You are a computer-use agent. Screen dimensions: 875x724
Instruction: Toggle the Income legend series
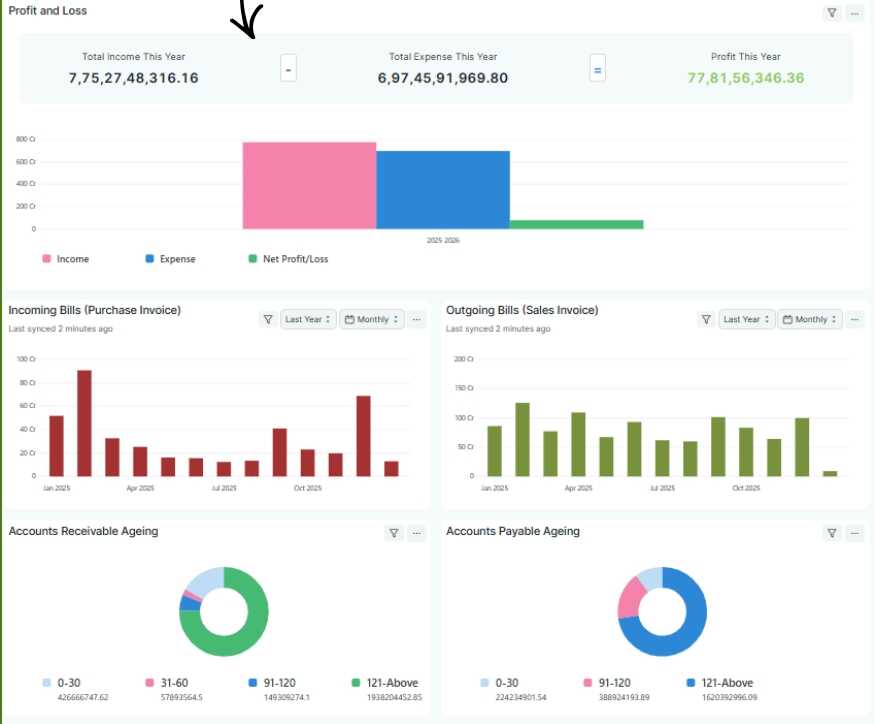[66, 259]
